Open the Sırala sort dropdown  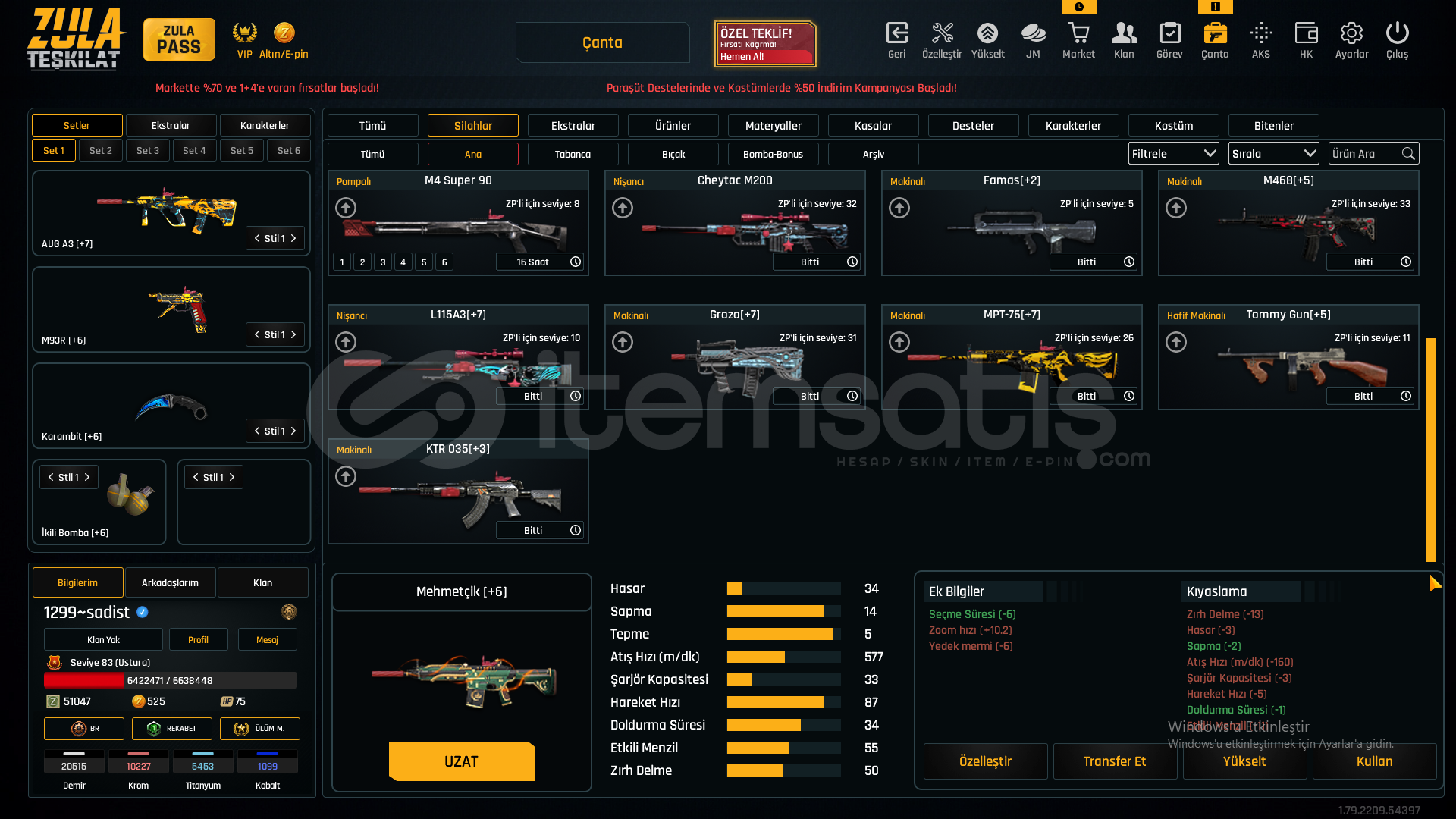(1273, 153)
